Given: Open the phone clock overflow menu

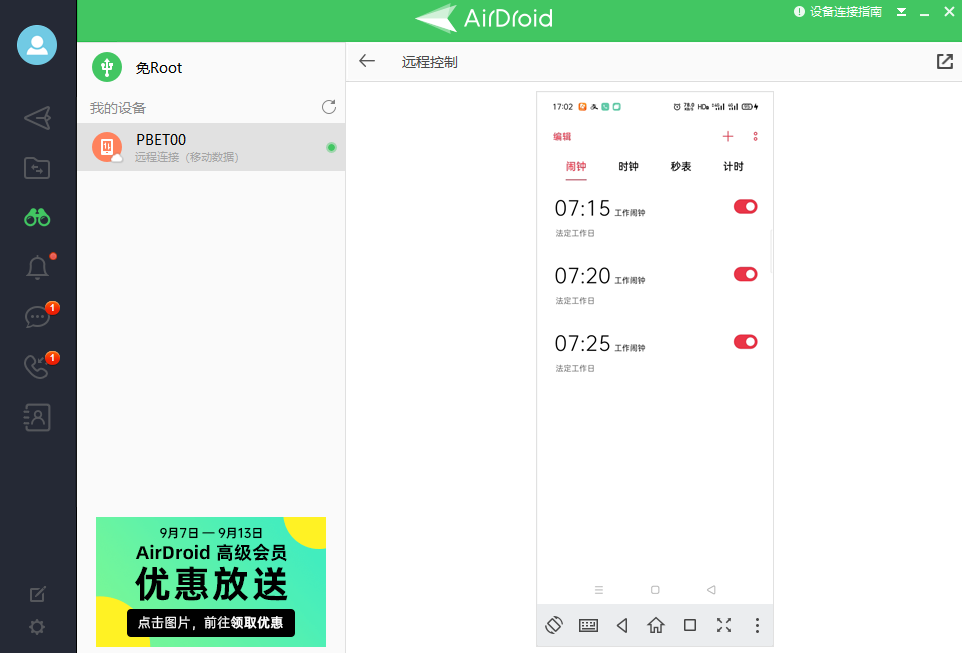Looking at the screenshot, I should click(x=755, y=136).
